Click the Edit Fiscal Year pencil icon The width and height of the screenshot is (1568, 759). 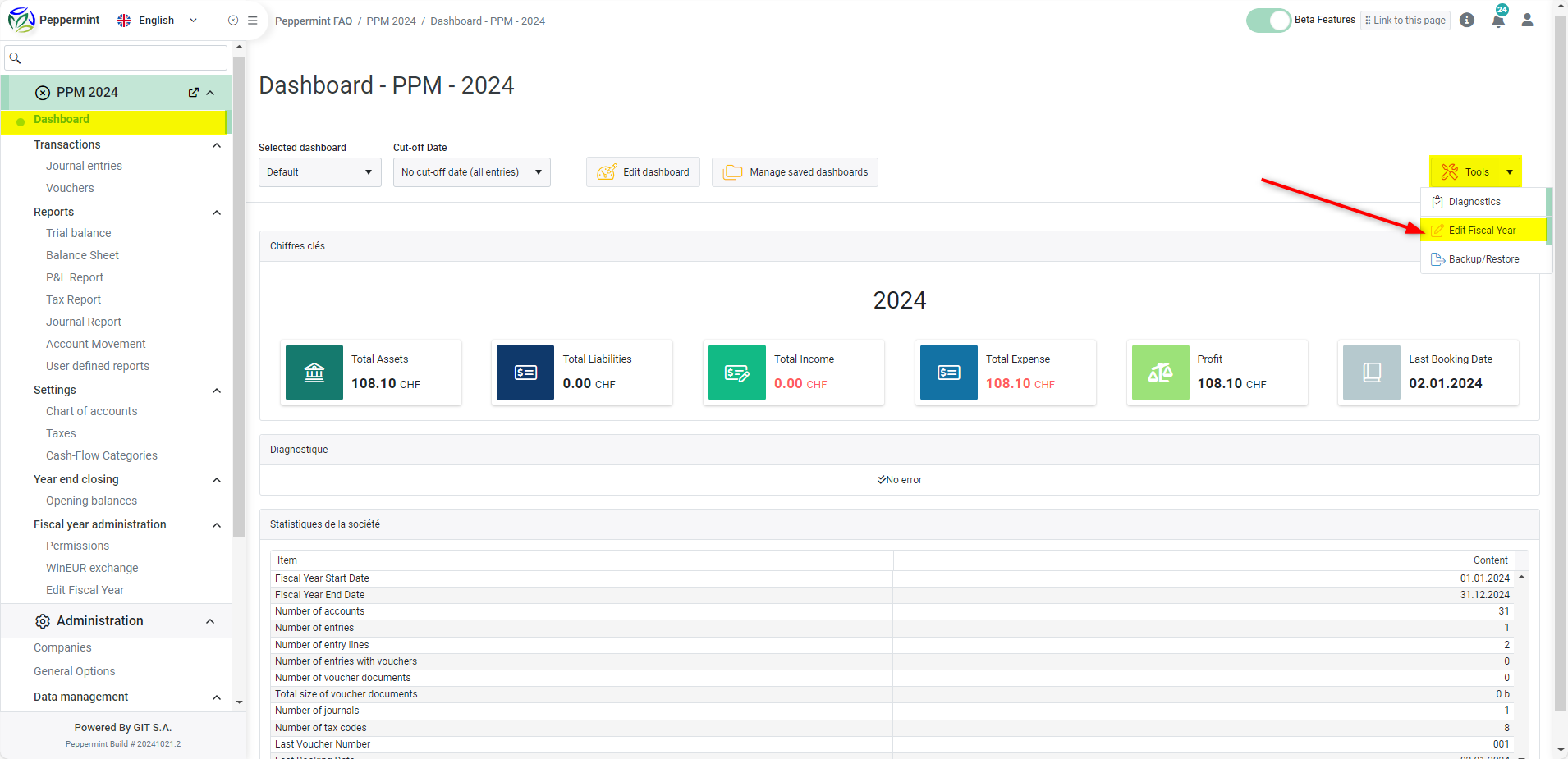click(1437, 231)
